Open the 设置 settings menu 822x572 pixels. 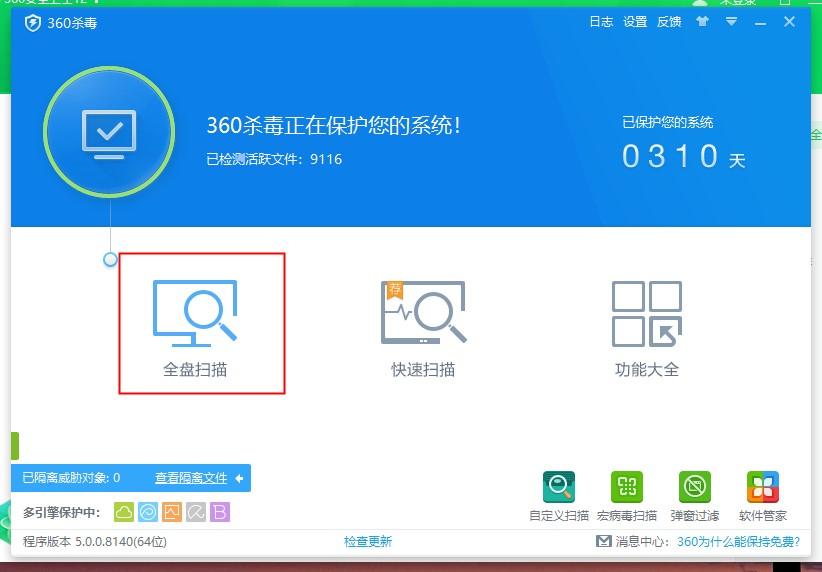635,21
